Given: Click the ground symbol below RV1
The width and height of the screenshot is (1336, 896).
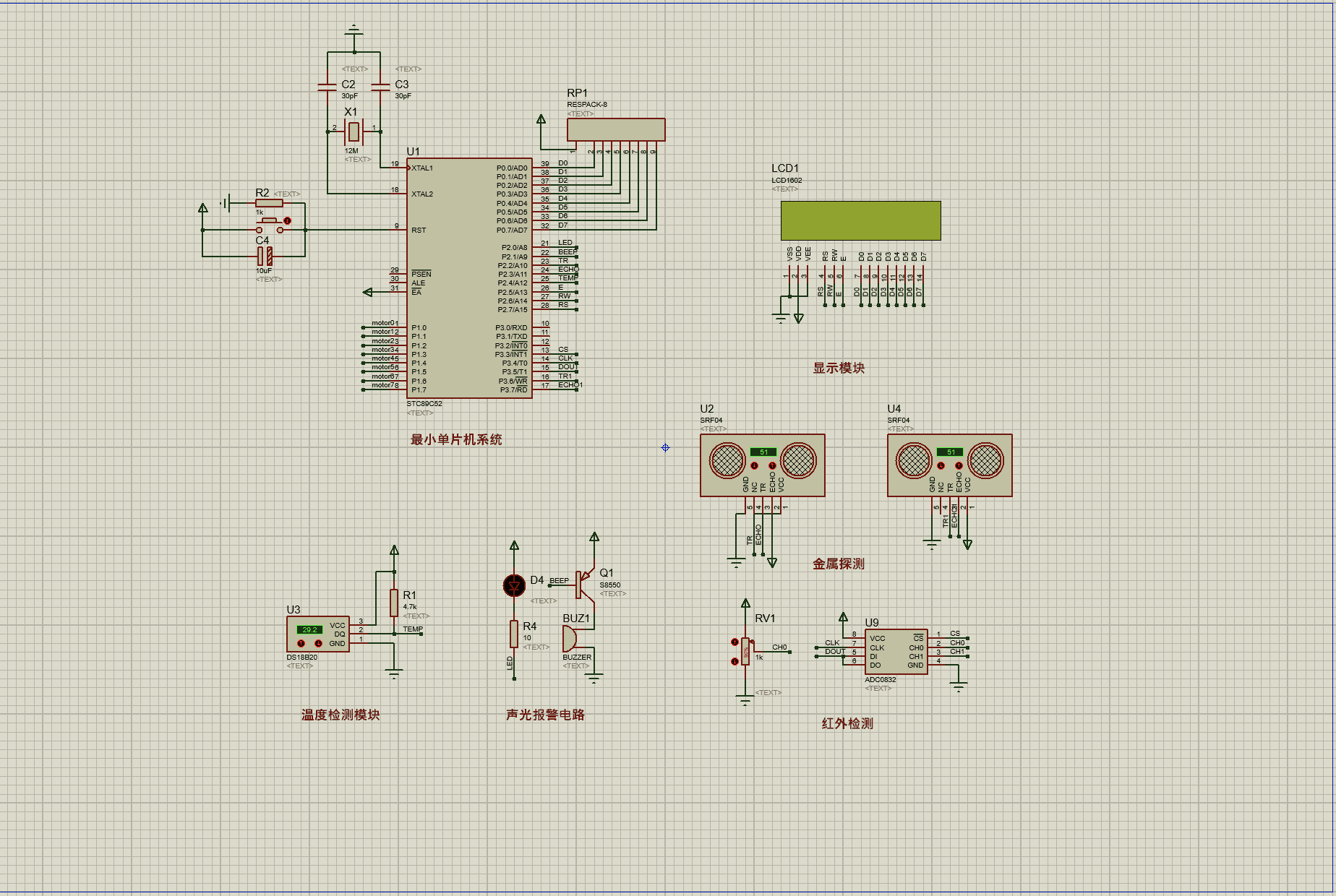Looking at the screenshot, I should tap(745, 699).
